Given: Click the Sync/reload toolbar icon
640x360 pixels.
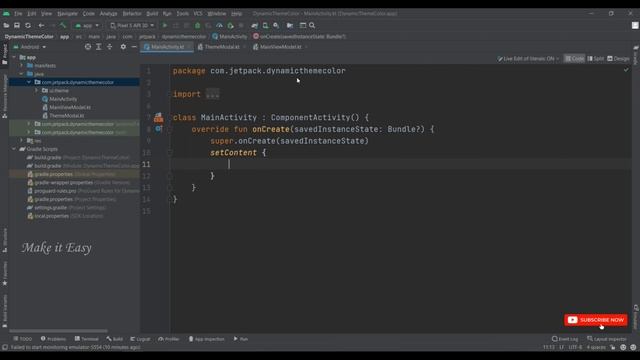Looking at the screenshot, I should pos(28,25).
